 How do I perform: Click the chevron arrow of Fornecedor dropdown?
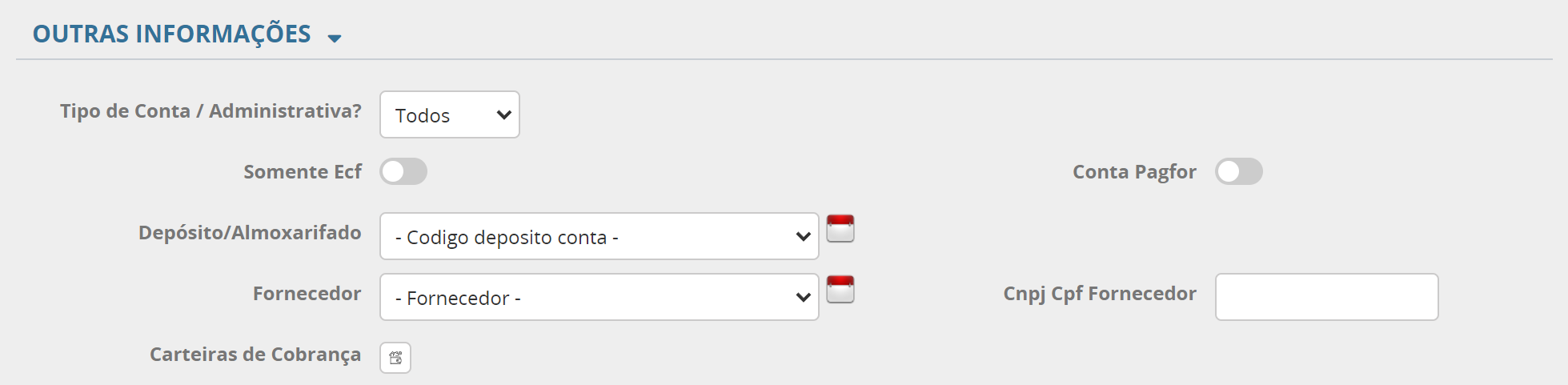[803, 297]
